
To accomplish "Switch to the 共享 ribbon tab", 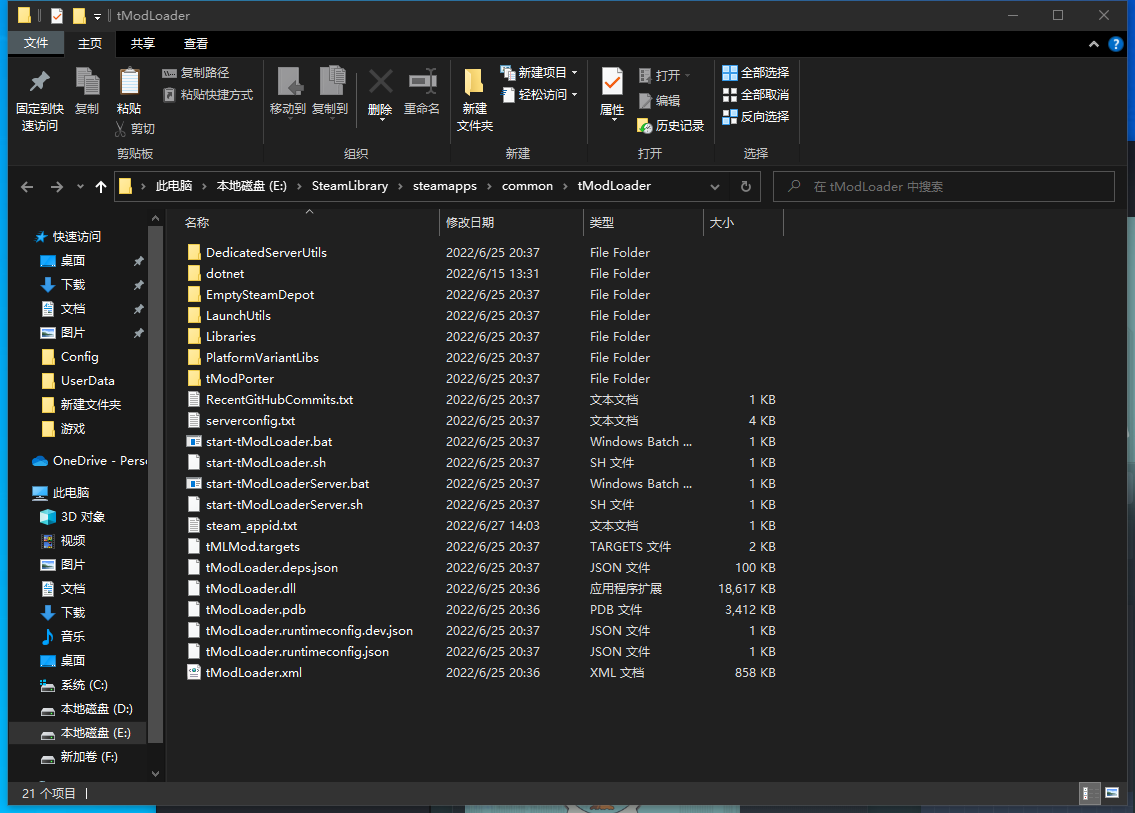I will pyautogui.click(x=143, y=43).
